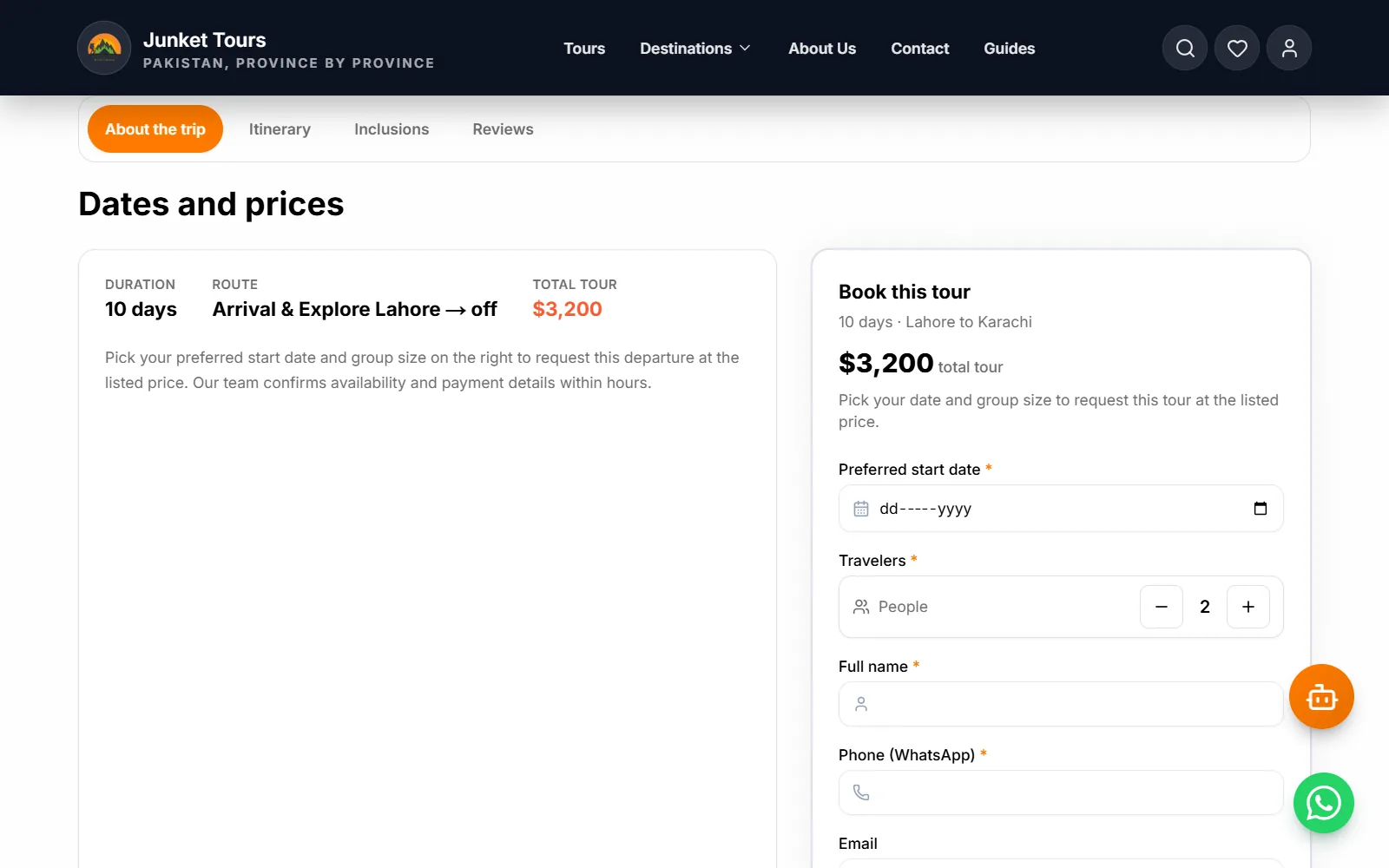Click the $3,200 total tour price text

coord(567,309)
